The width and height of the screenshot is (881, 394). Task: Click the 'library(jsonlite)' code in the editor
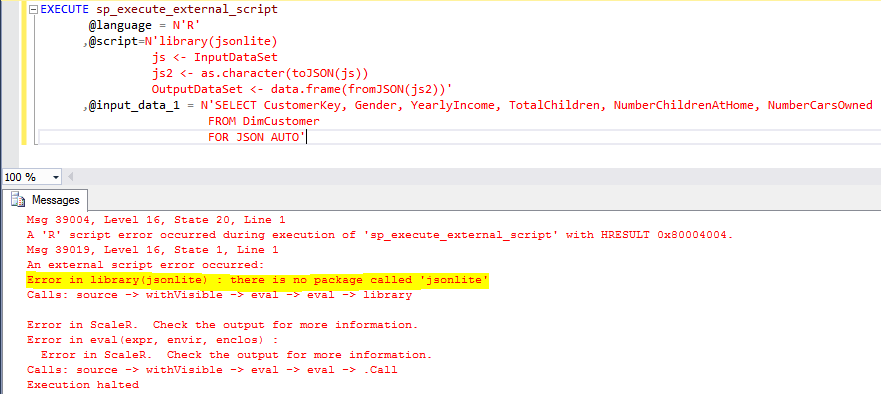tap(219, 42)
